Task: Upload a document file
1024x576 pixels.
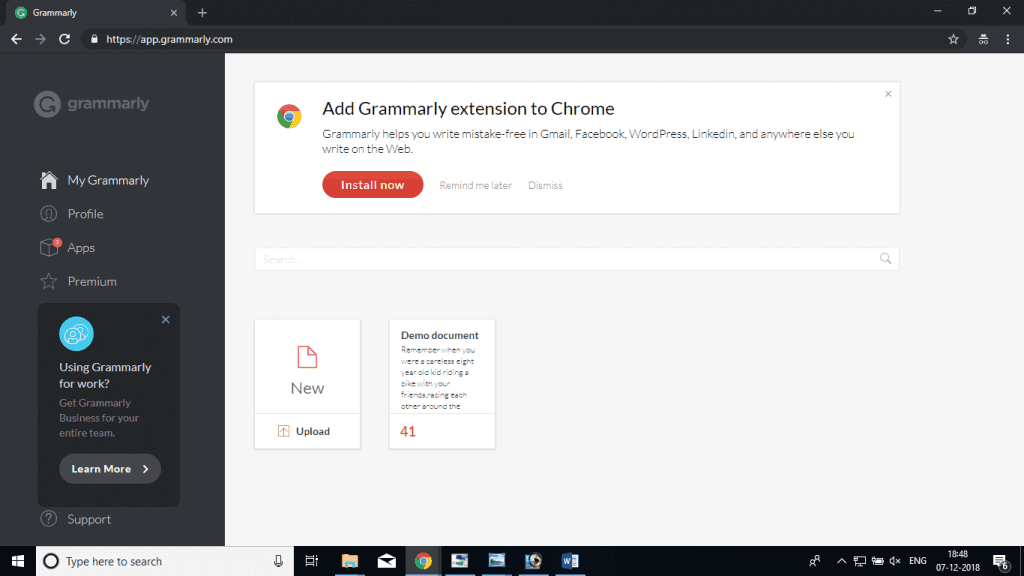Action: [x=307, y=431]
